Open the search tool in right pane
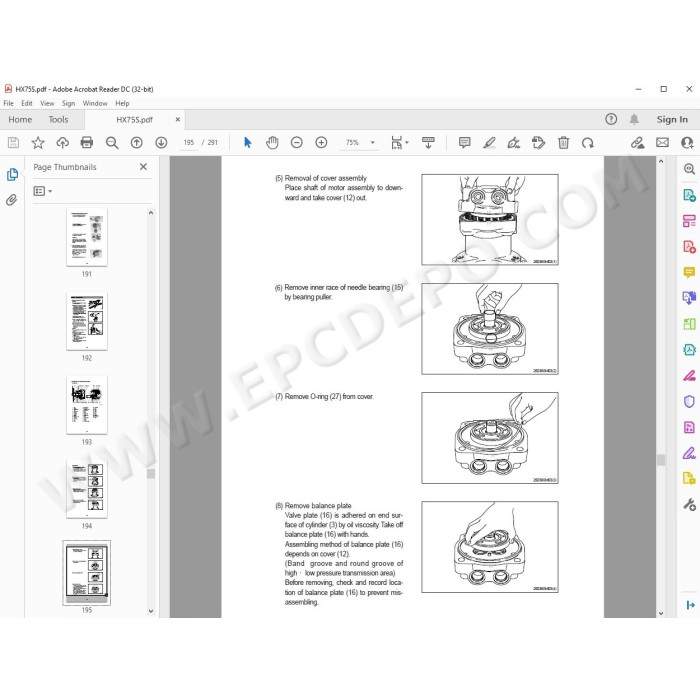The width and height of the screenshot is (700, 700). 689,169
